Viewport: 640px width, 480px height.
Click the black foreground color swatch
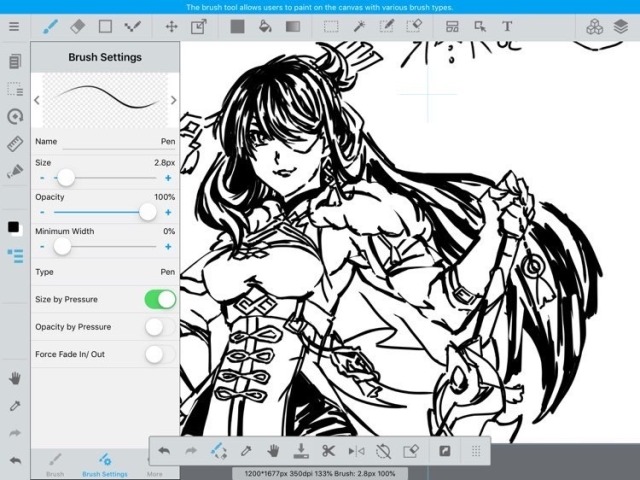pos(13,227)
